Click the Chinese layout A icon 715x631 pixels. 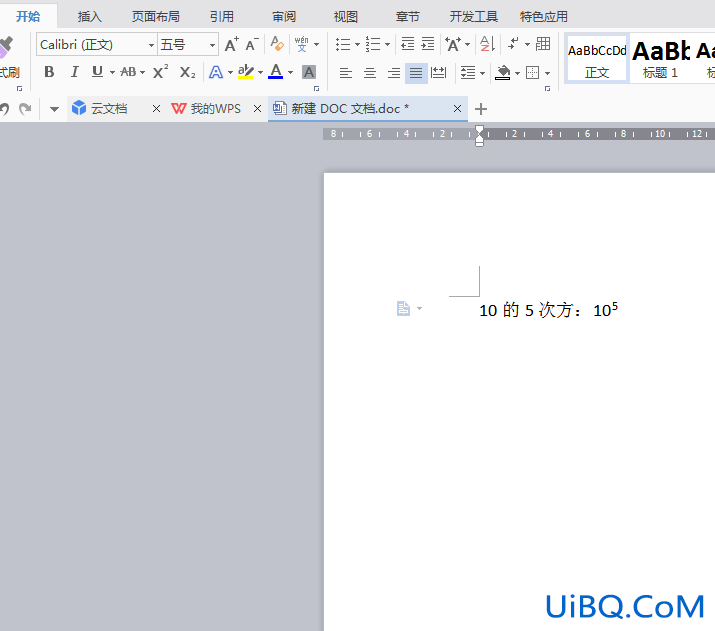tap(453, 44)
